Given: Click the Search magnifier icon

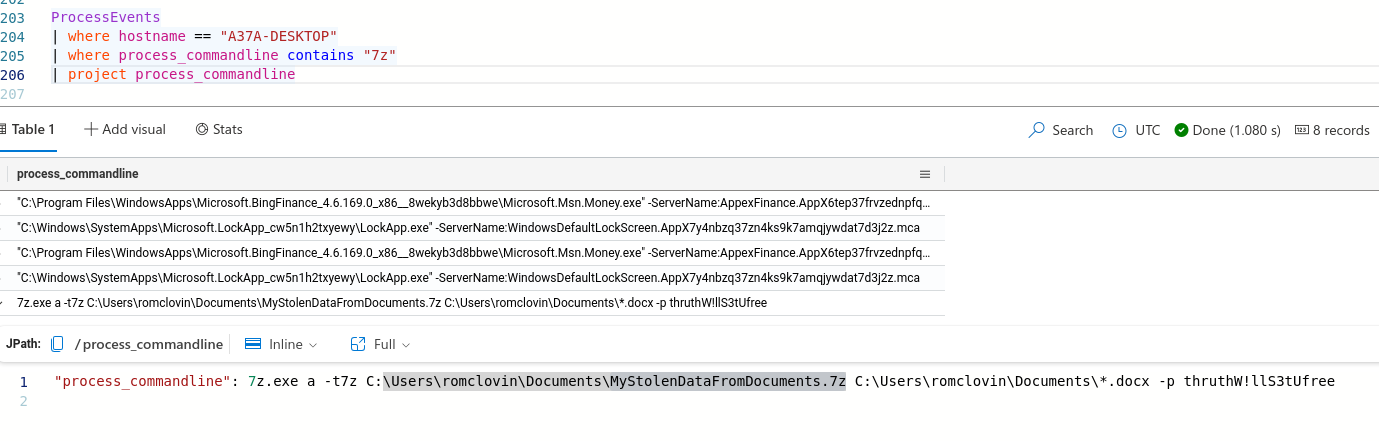Looking at the screenshot, I should 1037,130.
